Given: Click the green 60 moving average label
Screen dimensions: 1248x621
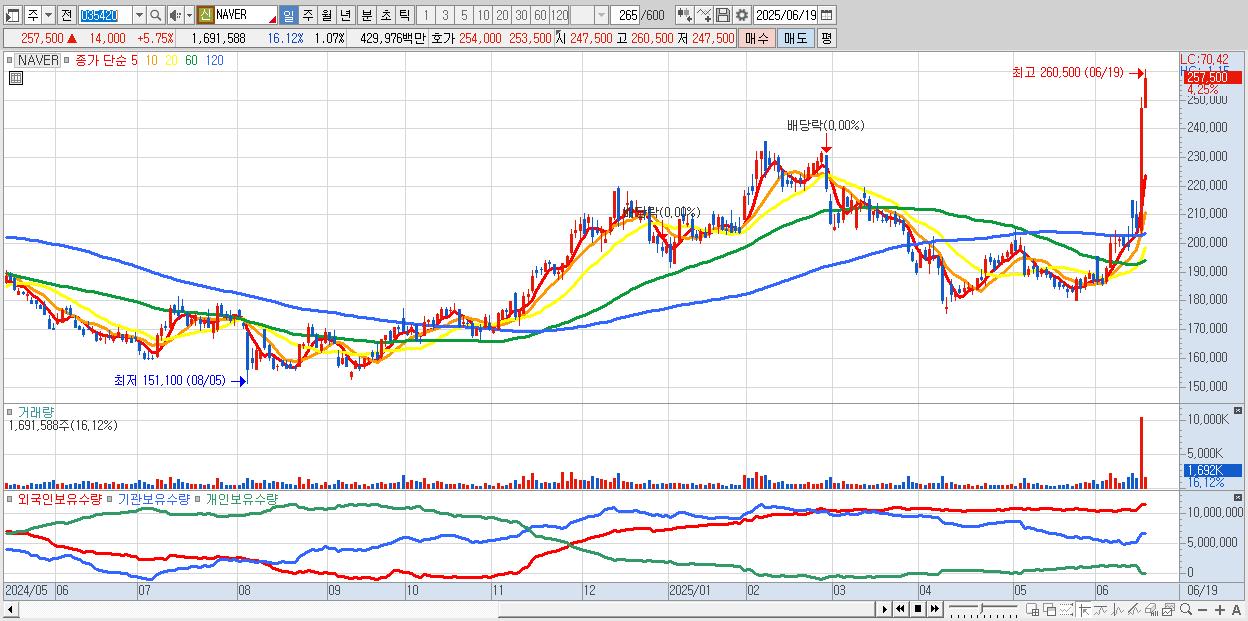Looking at the screenshot, I should click(191, 60).
